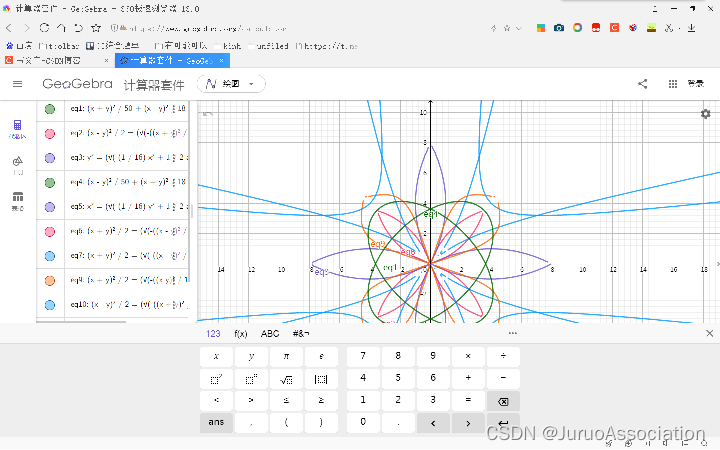The width and height of the screenshot is (720, 450).
Task: Click the camera extension icon in browser toolbar
Action: (559, 28)
